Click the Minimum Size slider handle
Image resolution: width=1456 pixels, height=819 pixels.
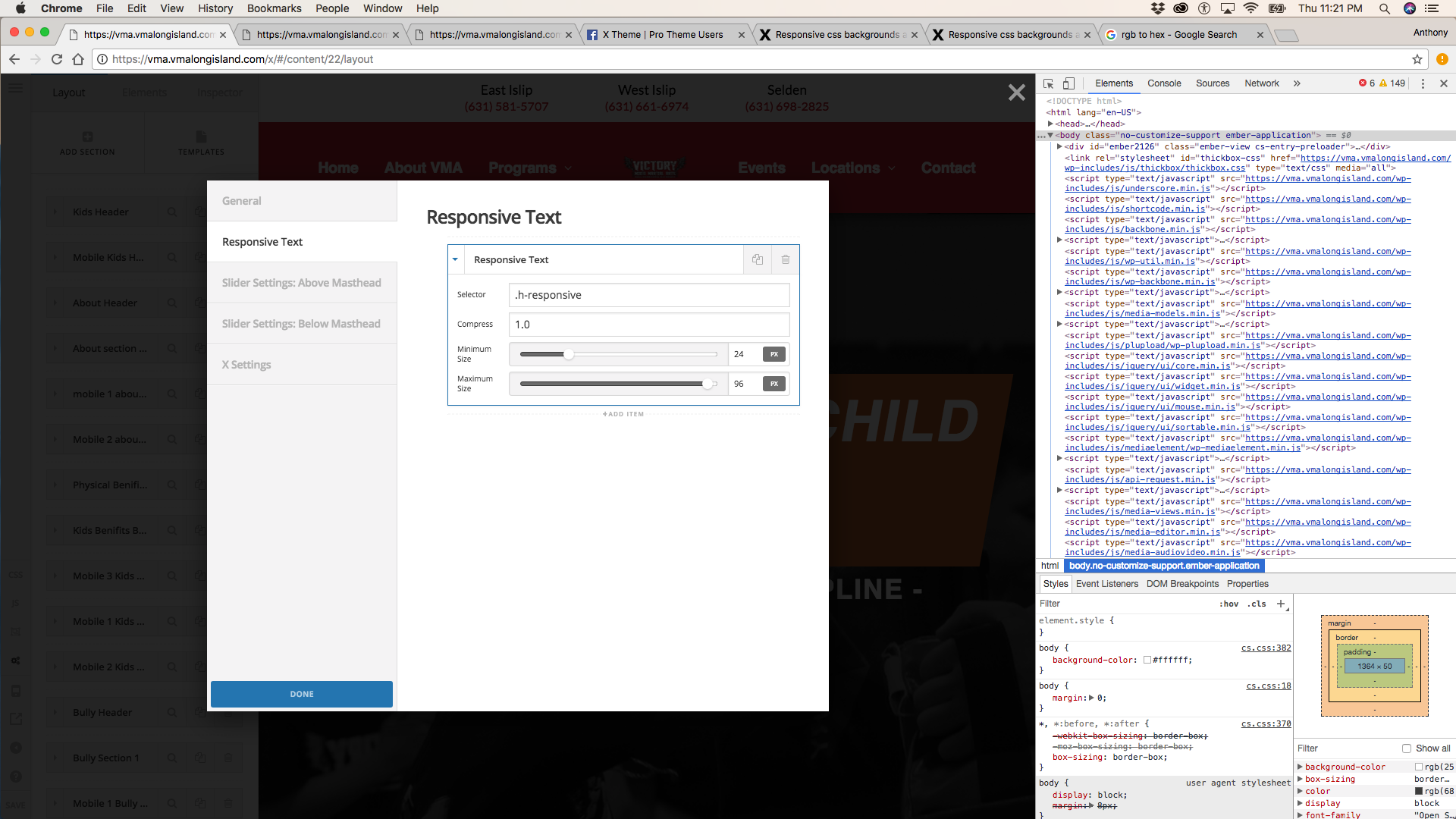pyautogui.click(x=568, y=354)
